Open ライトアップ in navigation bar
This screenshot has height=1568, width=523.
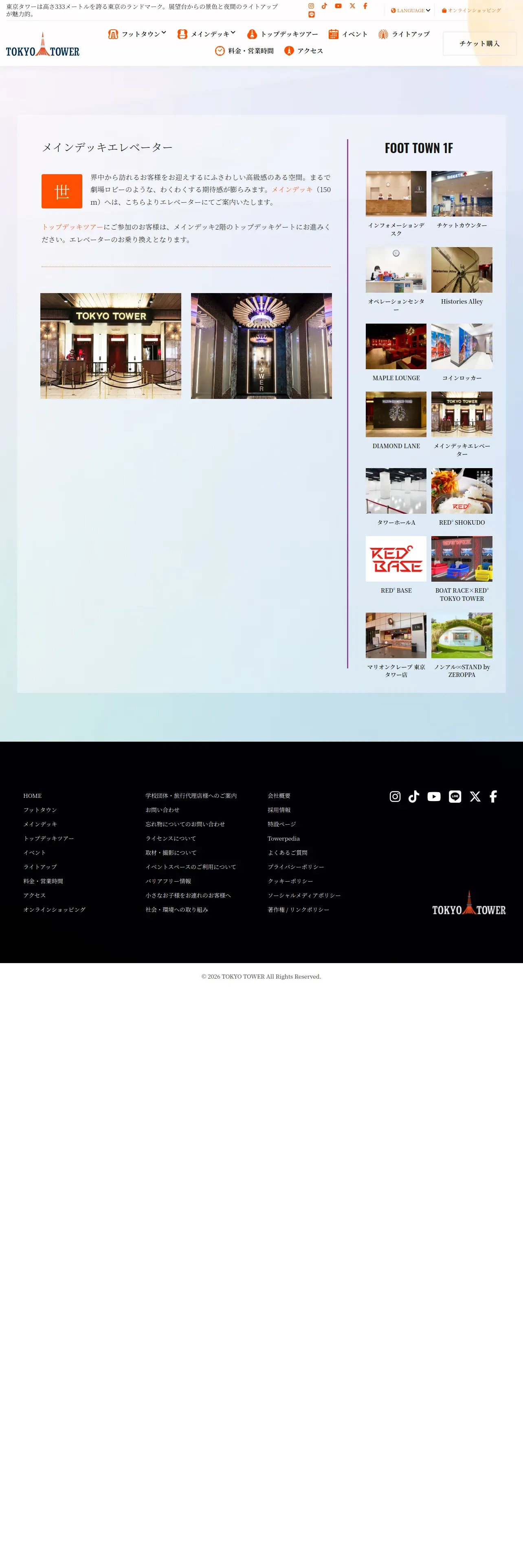click(x=404, y=34)
